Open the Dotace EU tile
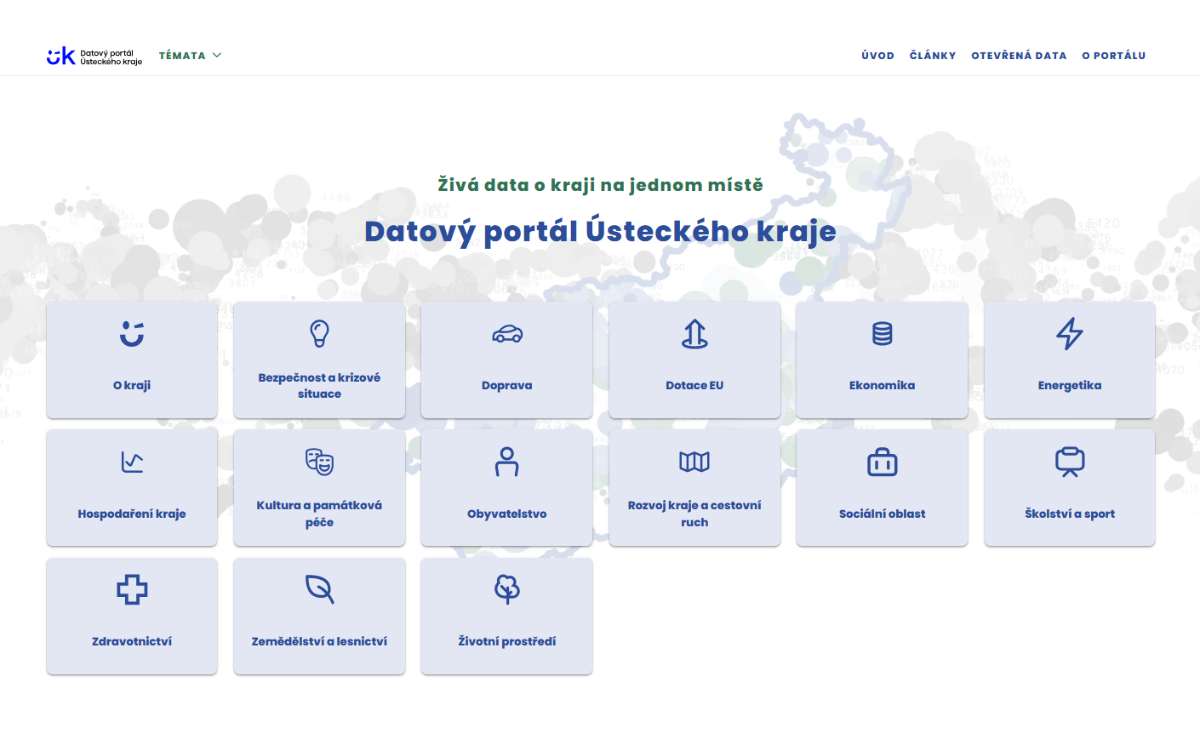Viewport: 1200px width, 750px height. click(694, 360)
